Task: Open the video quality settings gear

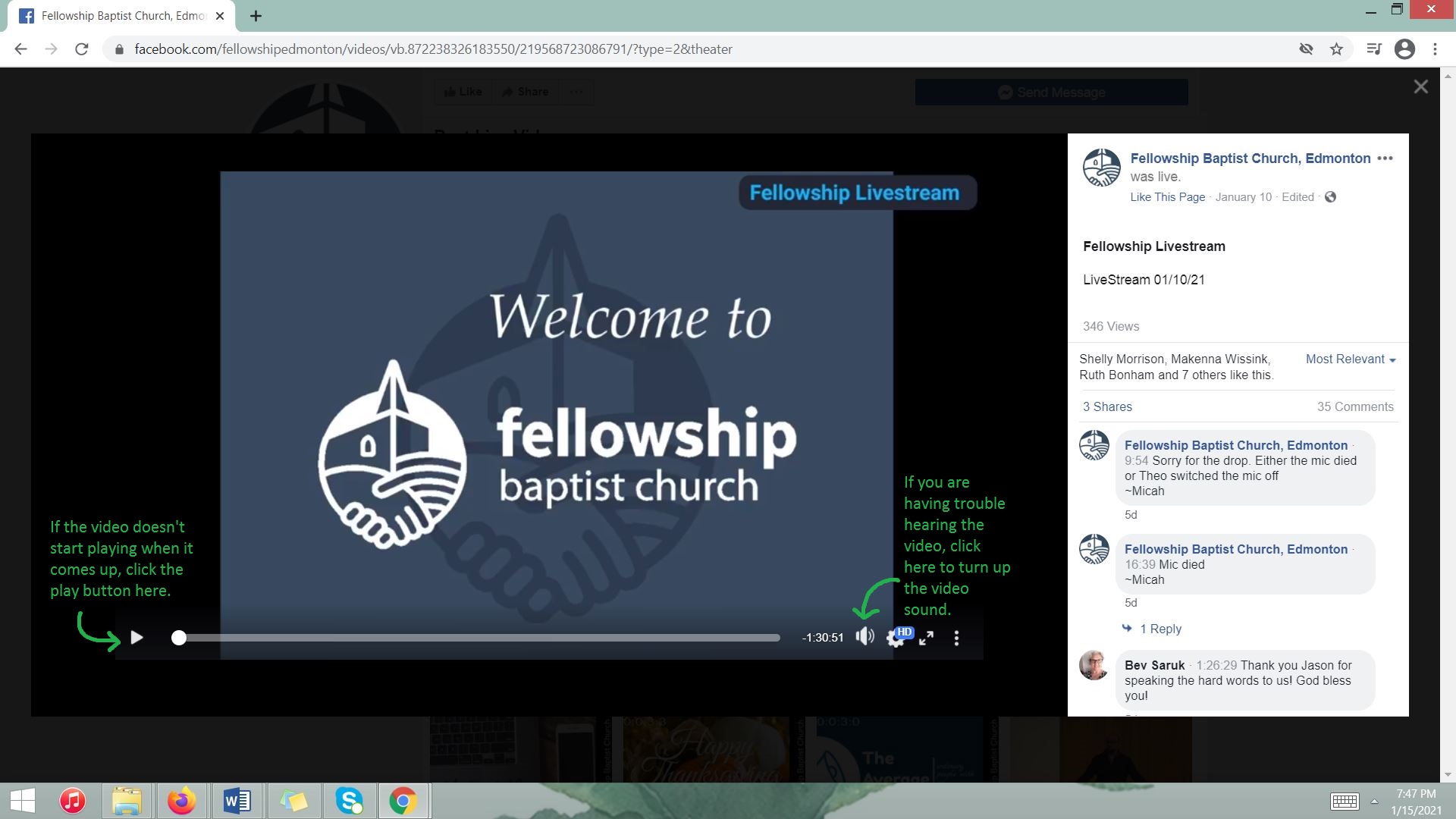Action: tap(896, 639)
